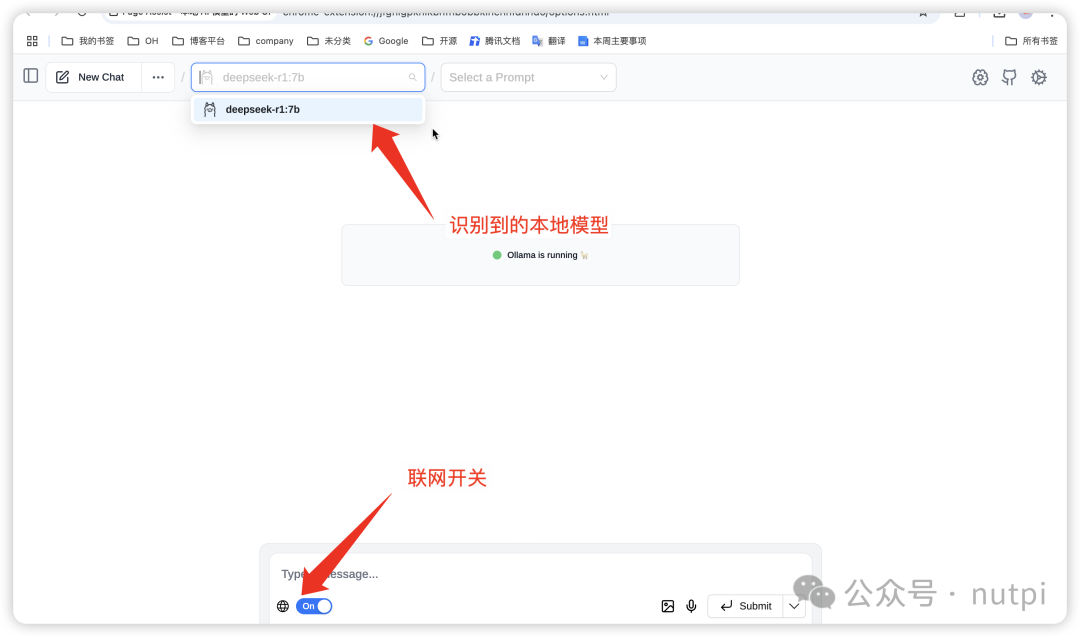
Task: Activate the microphone voice input icon
Action: [691, 606]
